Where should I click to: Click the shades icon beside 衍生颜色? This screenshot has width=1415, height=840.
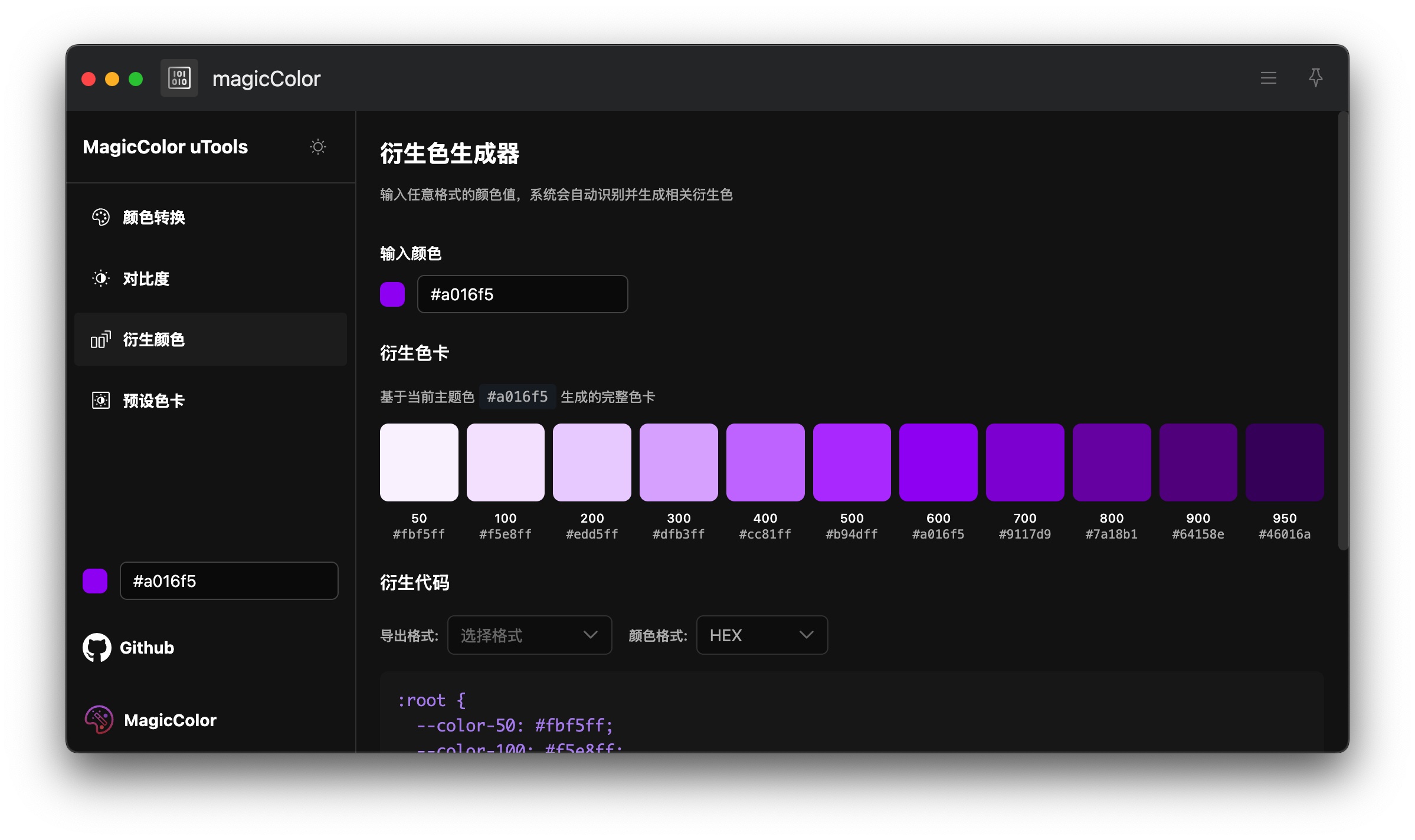(x=101, y=340)
